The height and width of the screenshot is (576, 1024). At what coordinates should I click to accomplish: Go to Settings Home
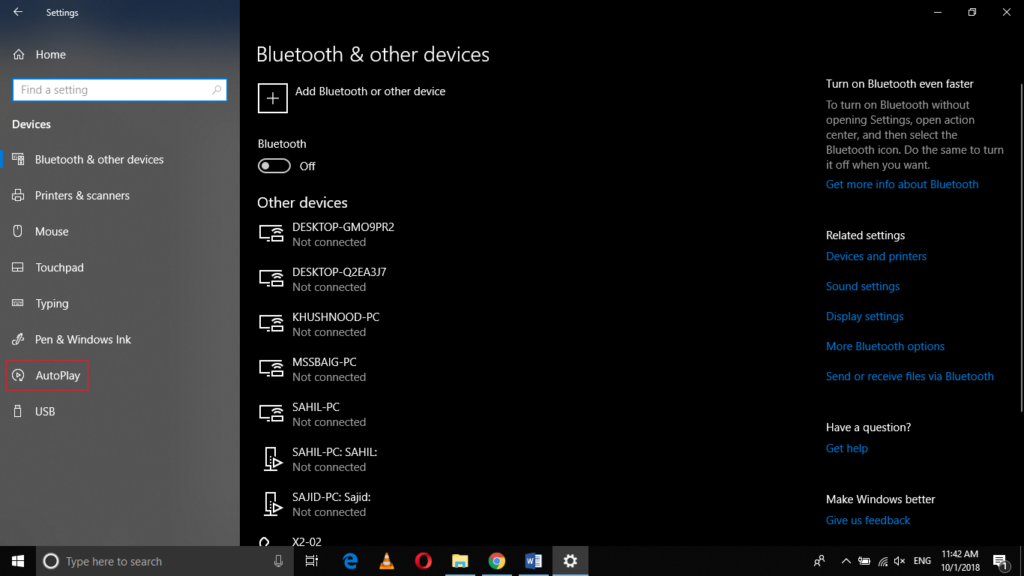pos(48,54)
